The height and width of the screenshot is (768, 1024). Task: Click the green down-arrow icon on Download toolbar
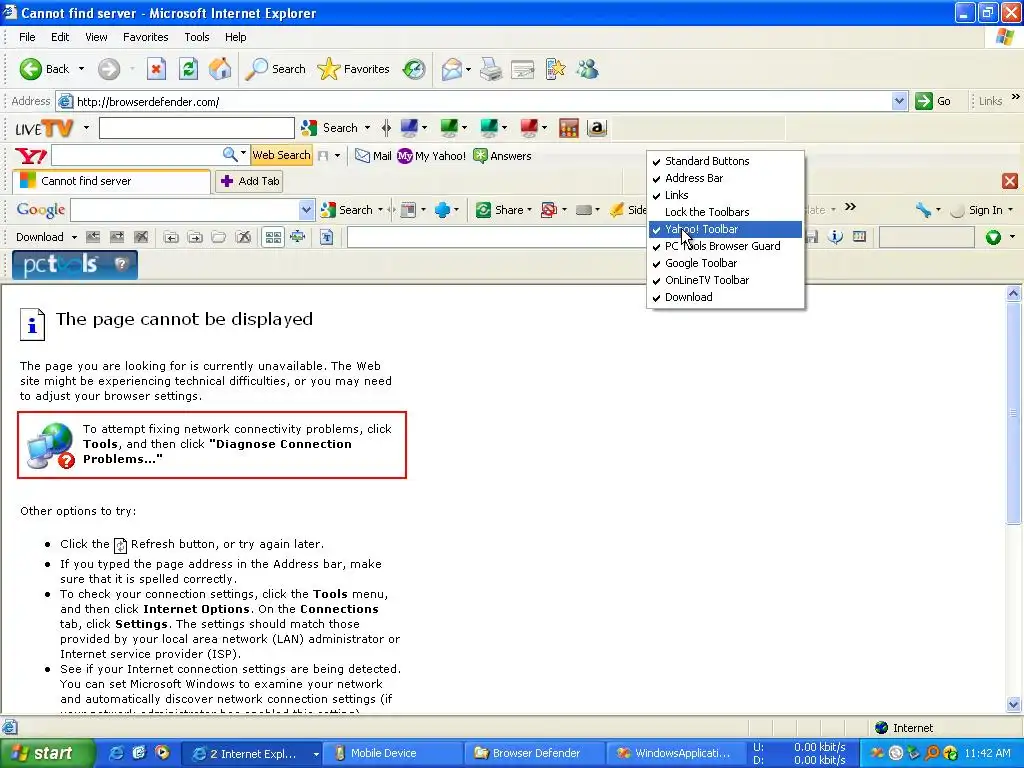993,237
